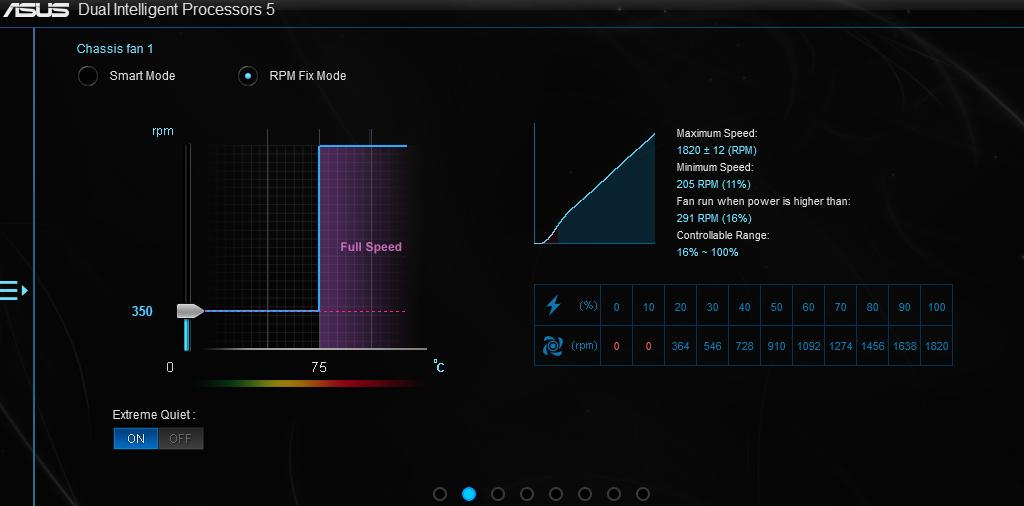Viewport: 1024px width, 506px height.
Task: Click the ASUS logo
Action: pos(36,10)
